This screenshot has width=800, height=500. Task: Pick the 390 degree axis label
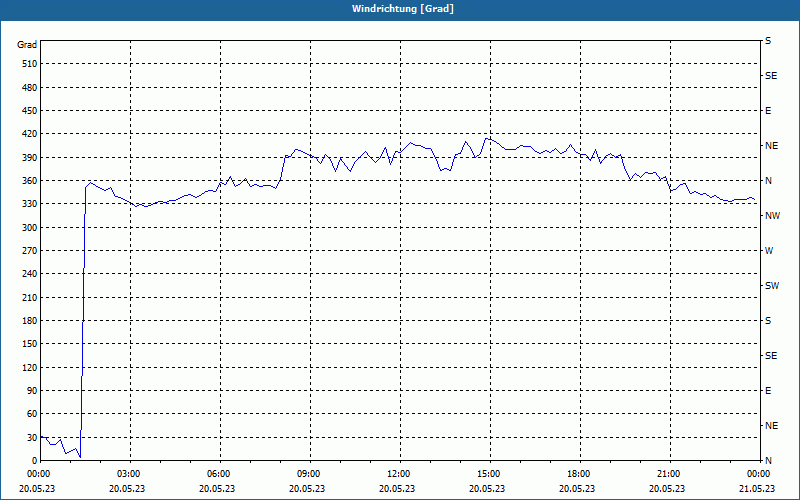pyautogui.click(x=30, y=157)
